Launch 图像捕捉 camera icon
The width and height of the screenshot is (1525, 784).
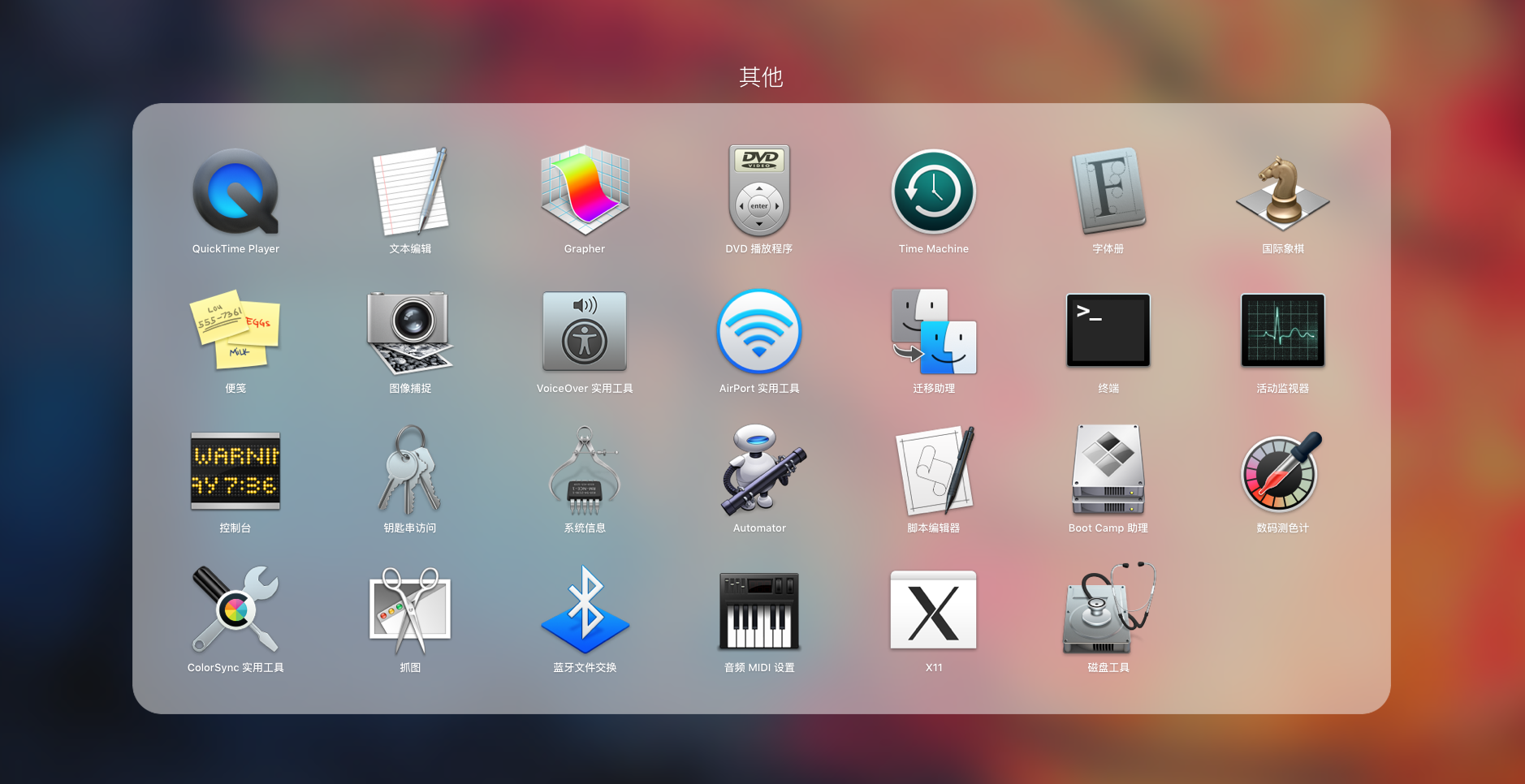click(410, 331)
